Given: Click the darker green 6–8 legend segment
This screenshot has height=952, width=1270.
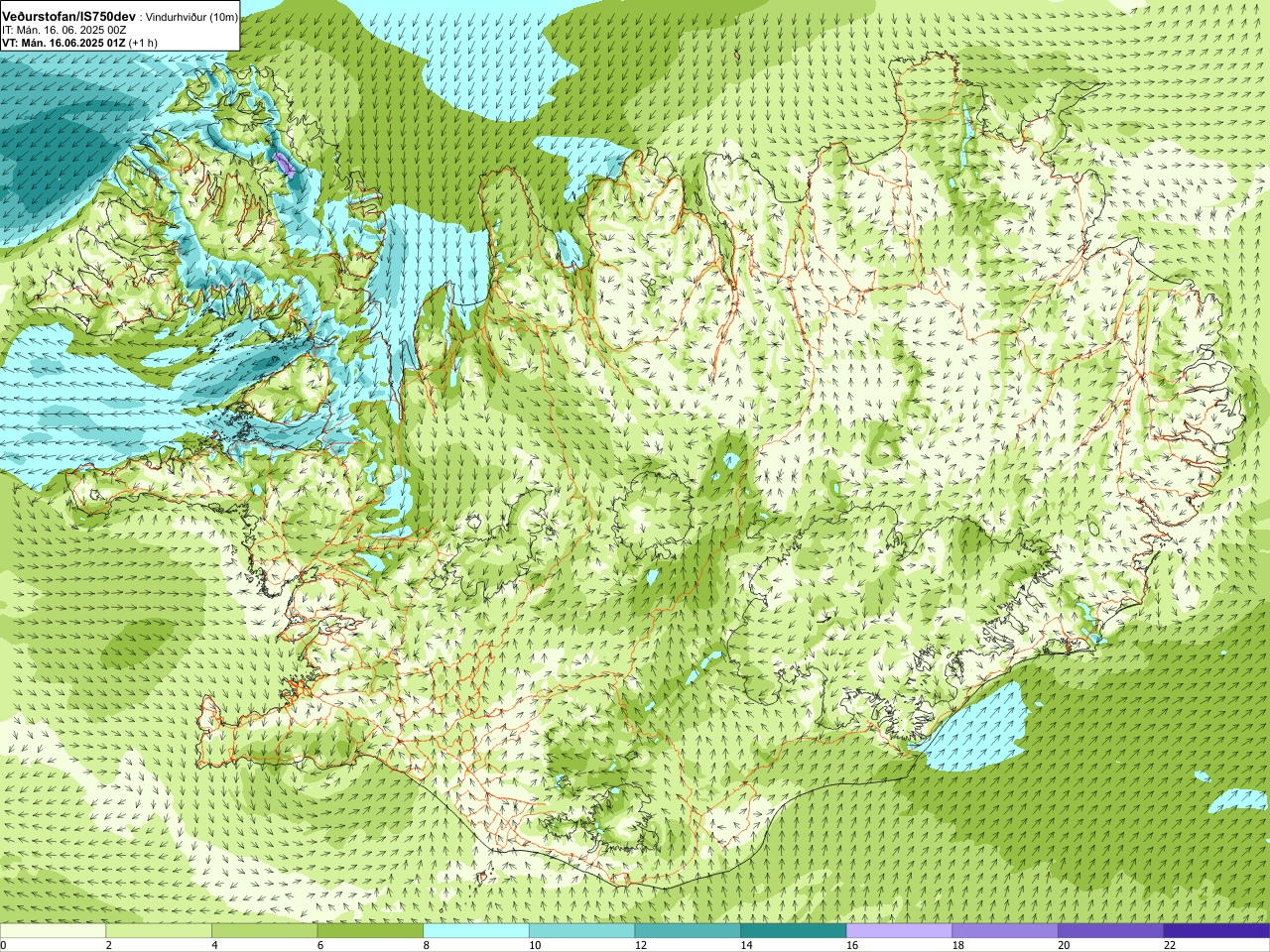Looking at the screenshot, I should click(x=370, y=931).
